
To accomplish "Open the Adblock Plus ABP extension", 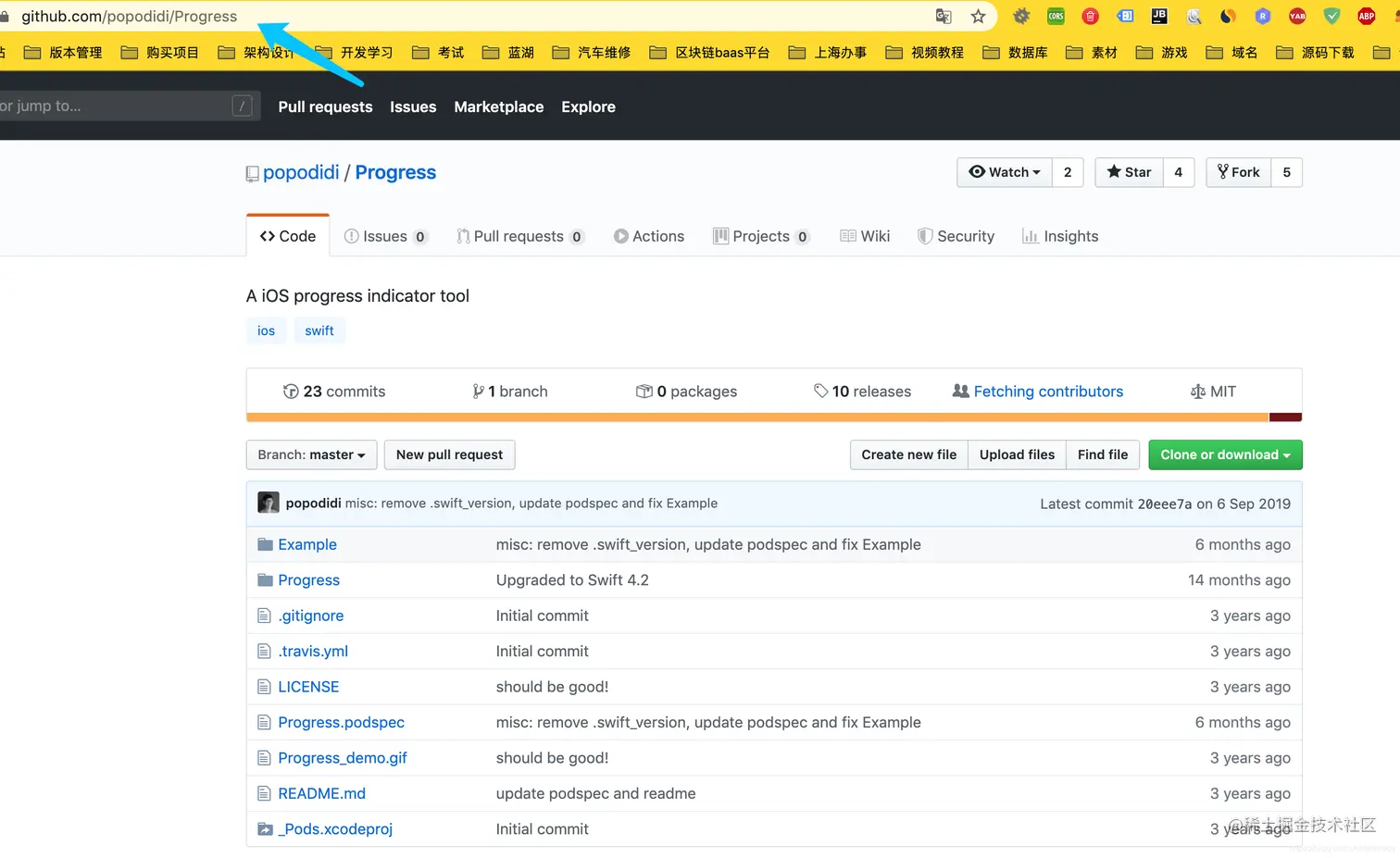I will click(x=1366, y=16).
